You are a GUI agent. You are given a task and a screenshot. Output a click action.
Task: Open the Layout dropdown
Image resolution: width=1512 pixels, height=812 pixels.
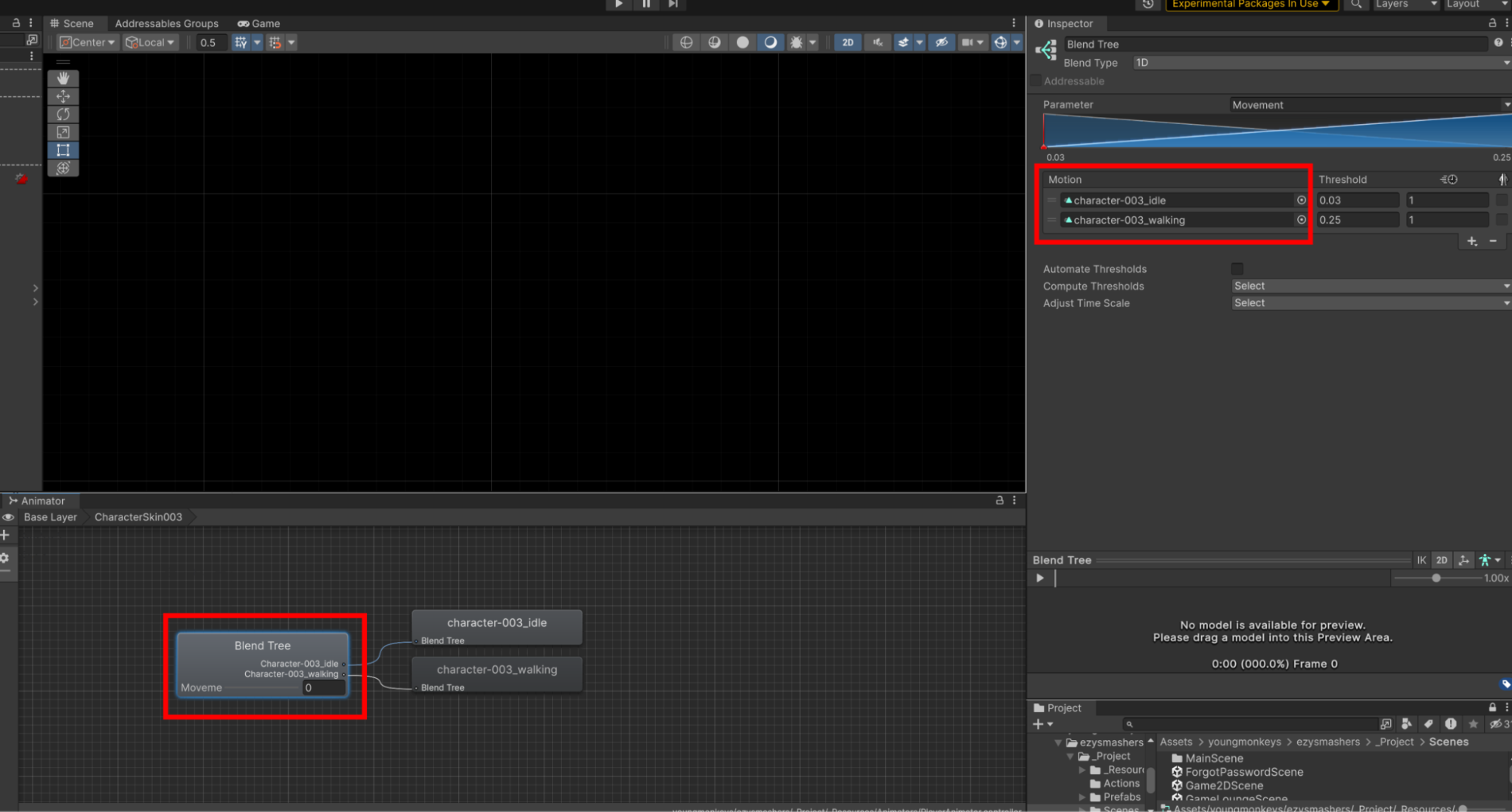[1476, 5]
